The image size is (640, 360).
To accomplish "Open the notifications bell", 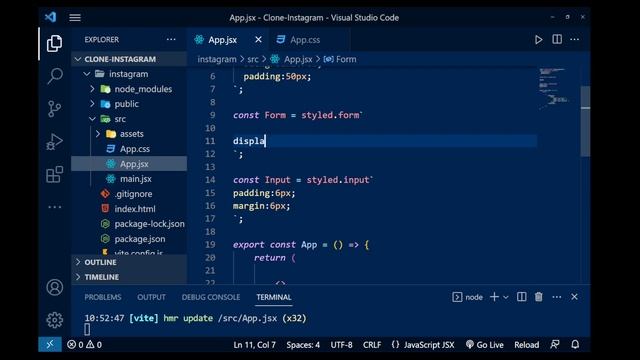I will tap(575, 344).
